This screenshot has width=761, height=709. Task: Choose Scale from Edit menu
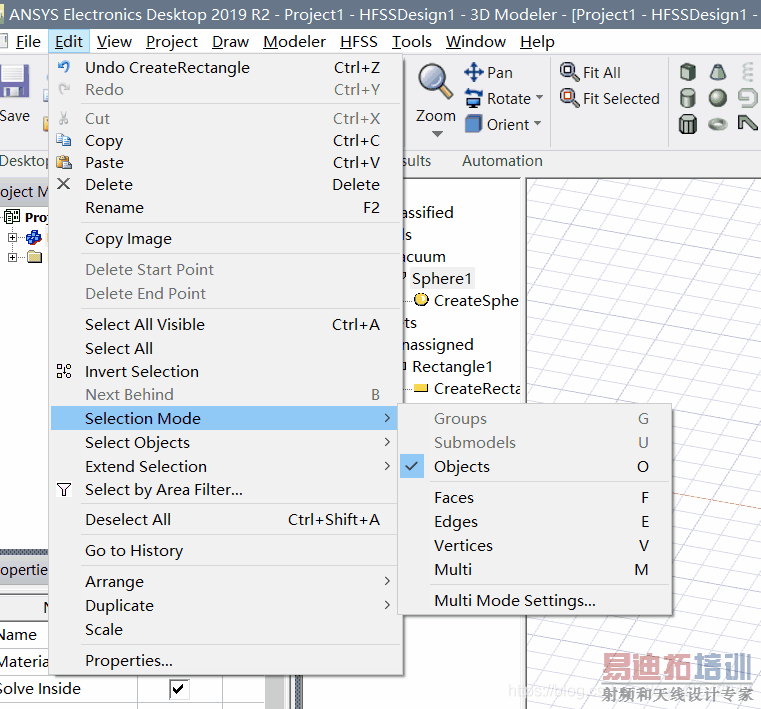click(226, 629)
